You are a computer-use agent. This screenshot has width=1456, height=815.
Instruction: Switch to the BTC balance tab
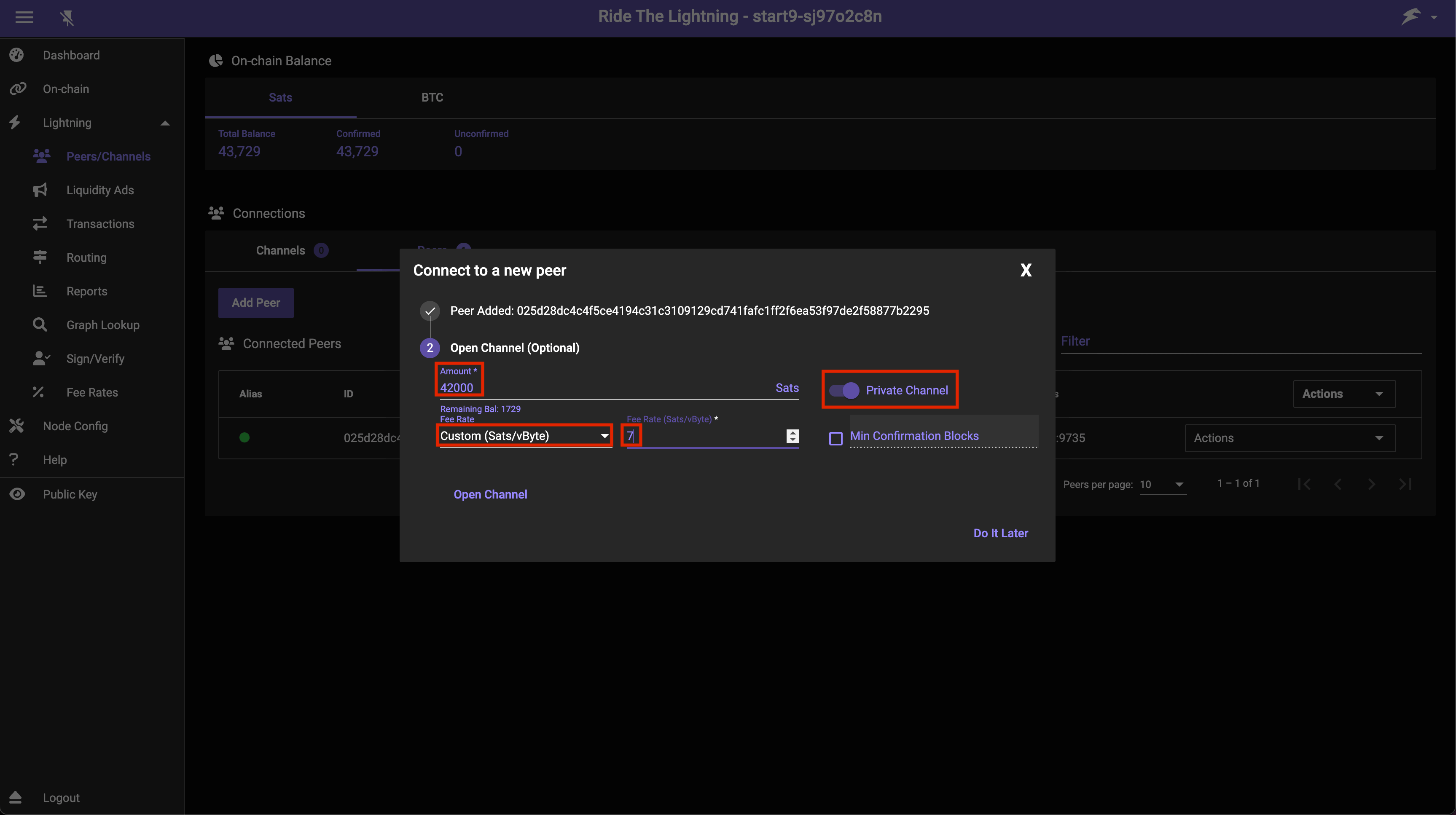coord(433,97)
